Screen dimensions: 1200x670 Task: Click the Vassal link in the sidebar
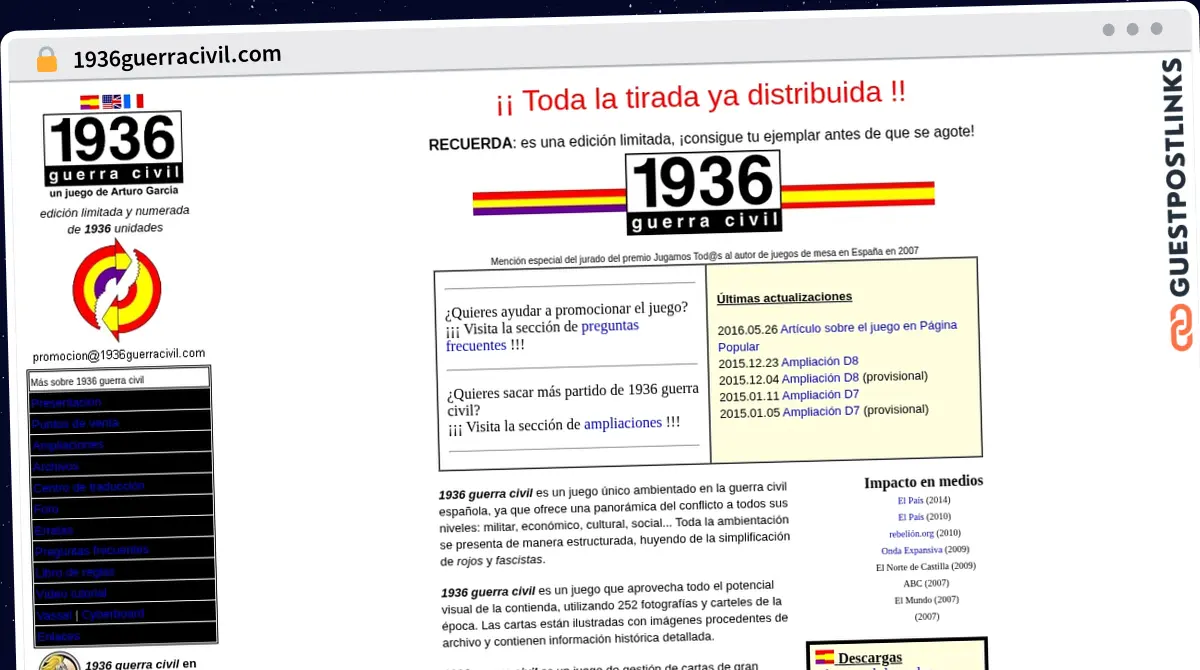55,614
